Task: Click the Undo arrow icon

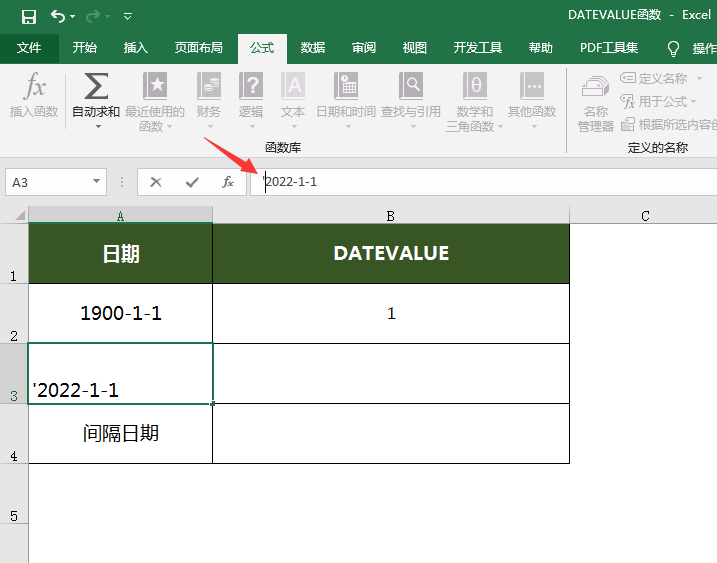Action: [58, 16]
